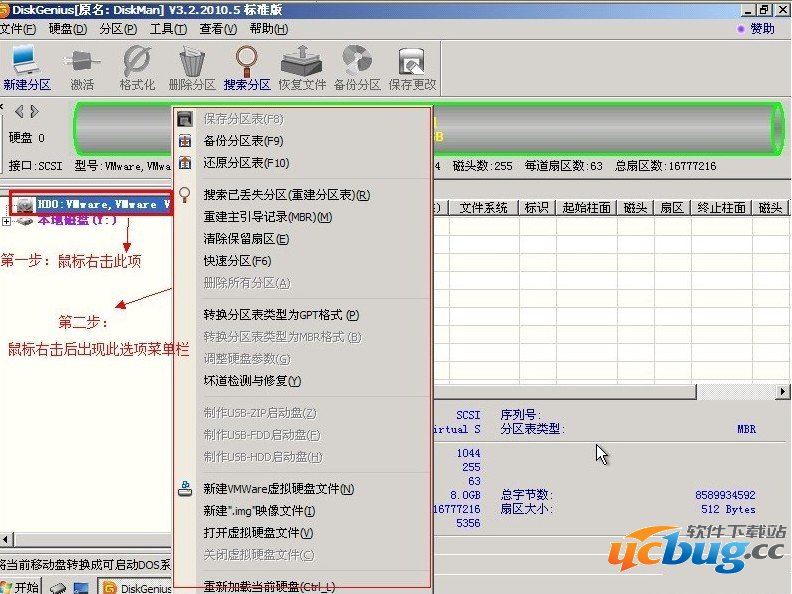Click the backup icon beside 备份分区表(F9)
Image resolution: width=792 pixels, height=594 pixels.
point(185,141)
